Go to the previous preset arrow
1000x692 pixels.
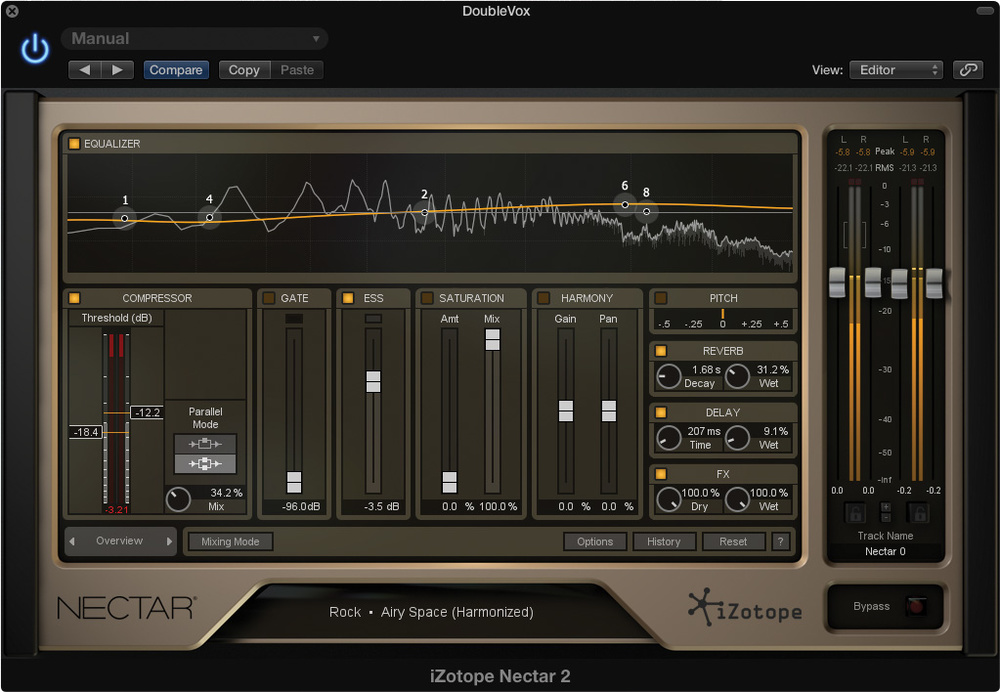(85, 70)
